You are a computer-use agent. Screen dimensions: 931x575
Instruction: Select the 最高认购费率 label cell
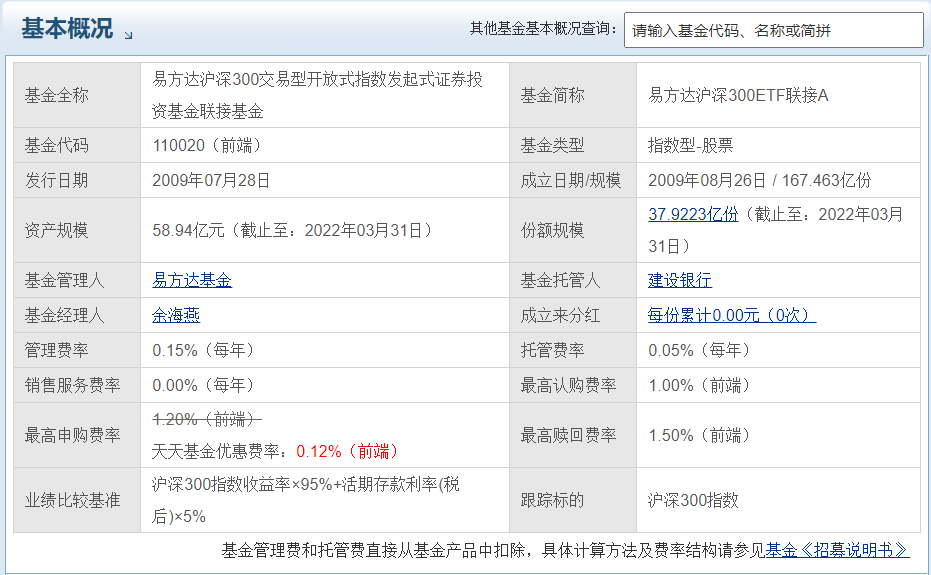(573, 385)
